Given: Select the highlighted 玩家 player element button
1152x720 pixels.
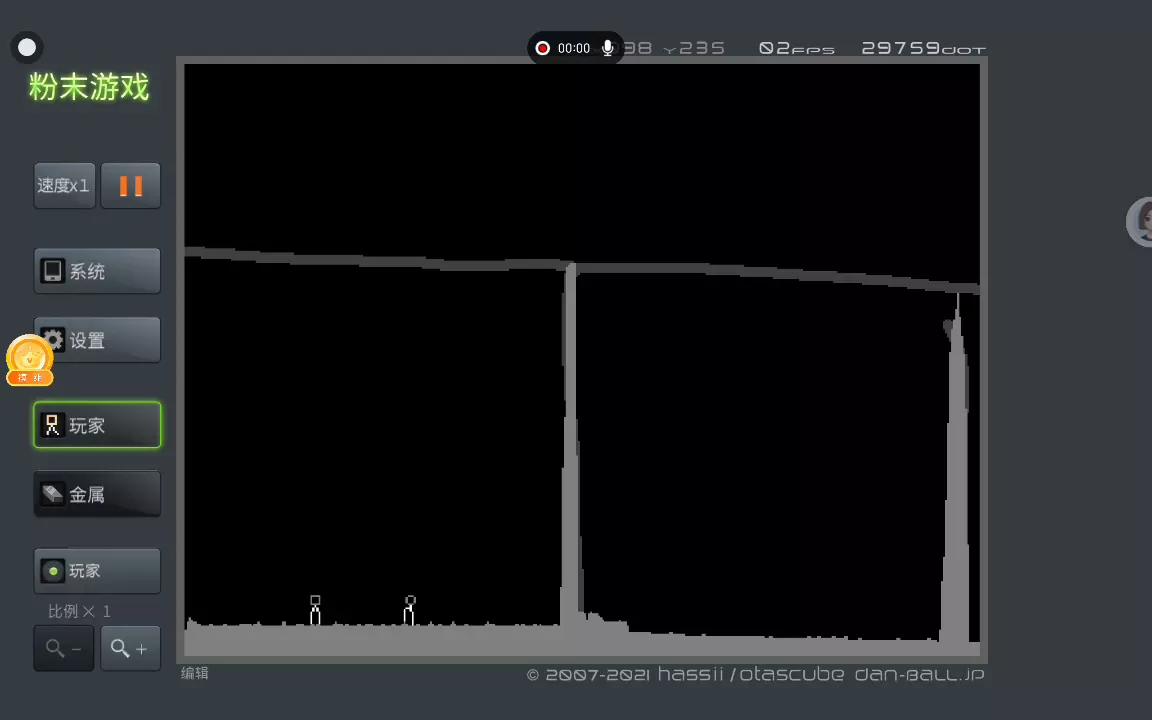Looking at the screenshot, I should (97, 425).
